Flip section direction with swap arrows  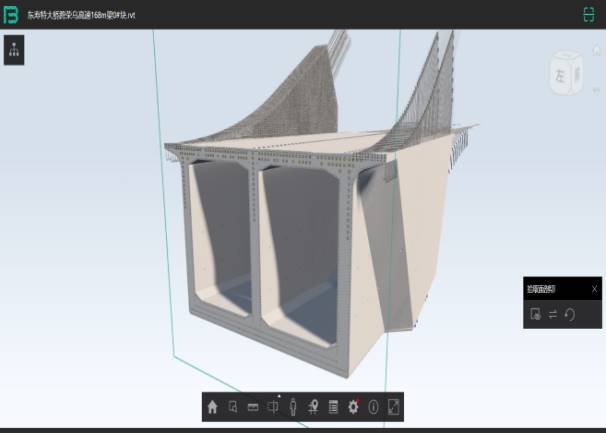click(x=552, y=314)
